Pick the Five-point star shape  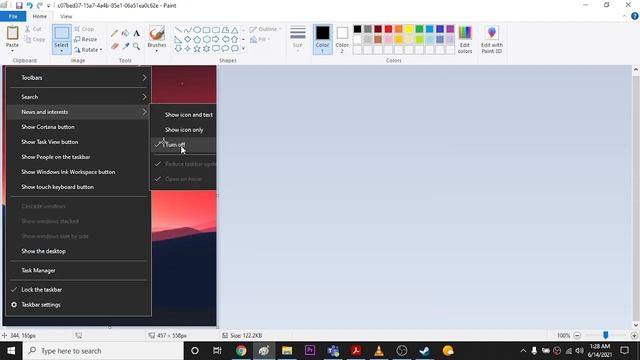197,49
